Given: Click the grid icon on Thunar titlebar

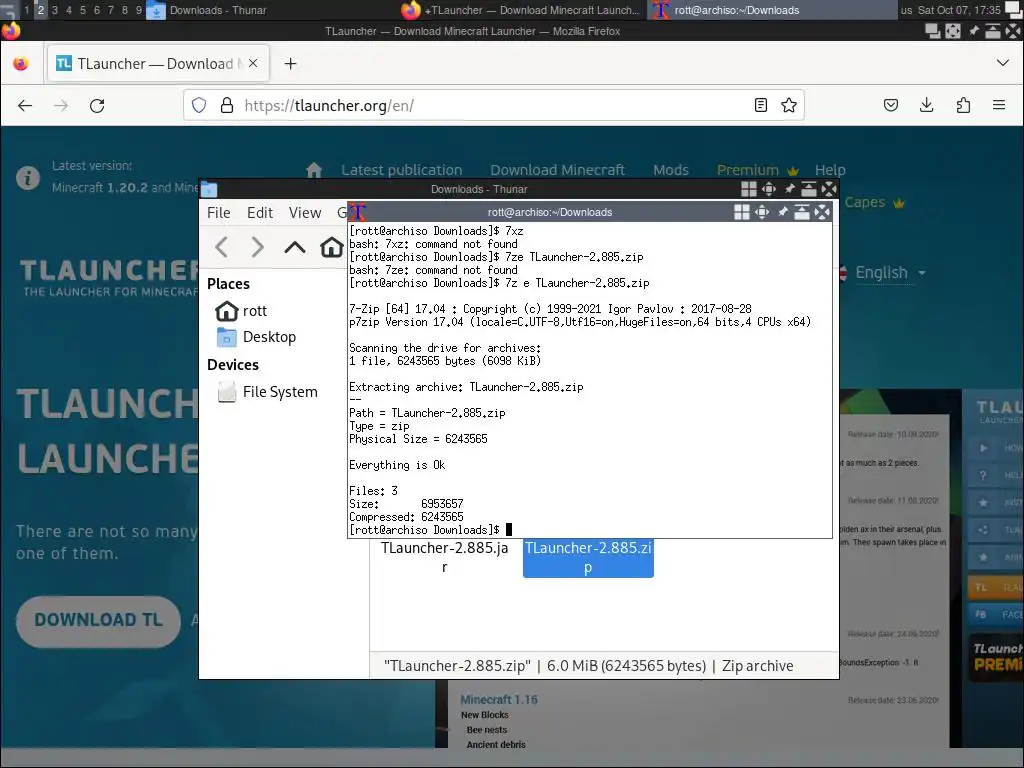Looking at the screenshot, I should click(749, 189).
